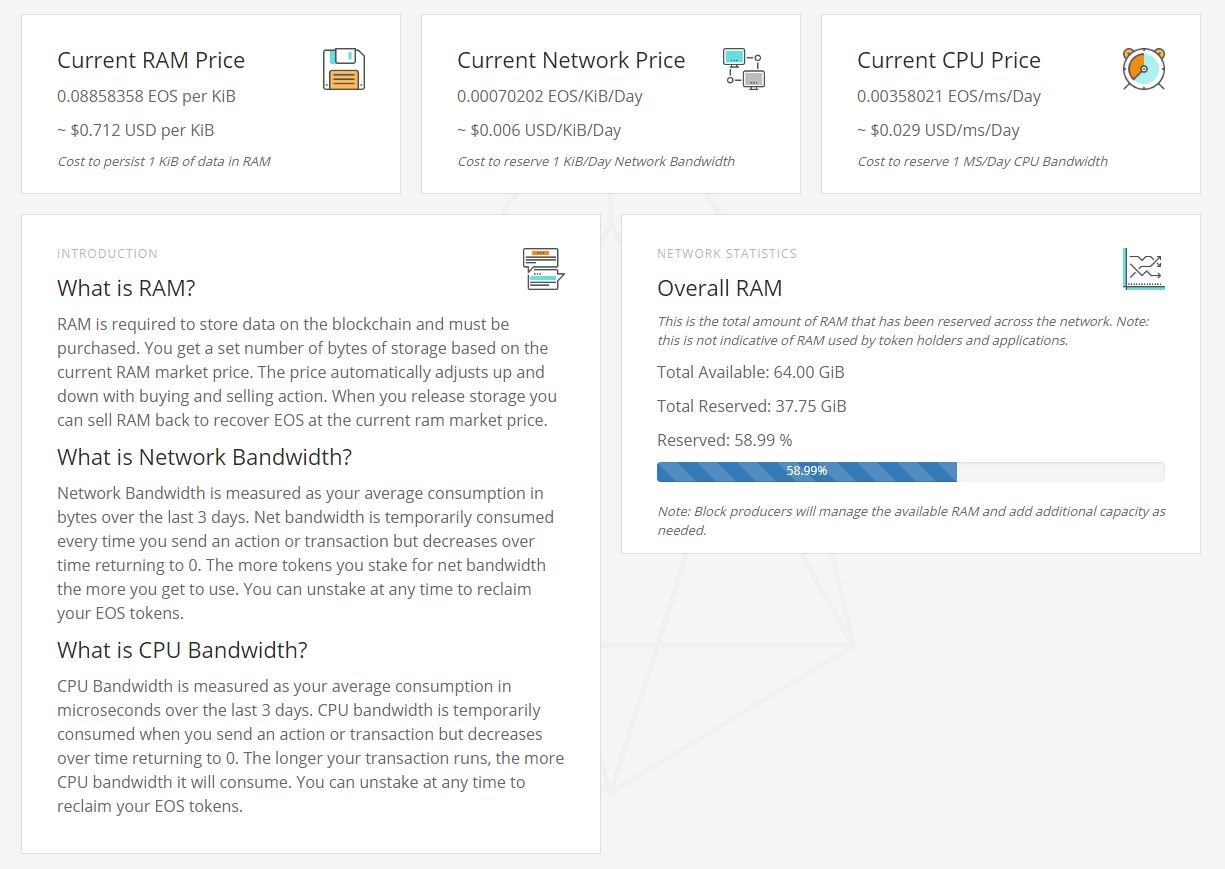Image resolution: width=1225 pixels, height=869 pixels.
Task: Click the What is CPU Bandwidth? heading
Action: tap(182, 650)
